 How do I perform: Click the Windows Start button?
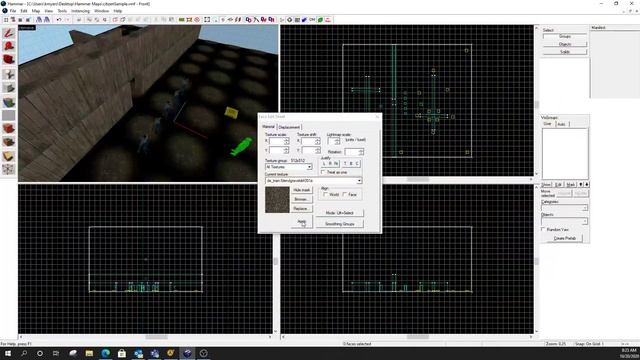pyautogui.click(x=8, y=353)
